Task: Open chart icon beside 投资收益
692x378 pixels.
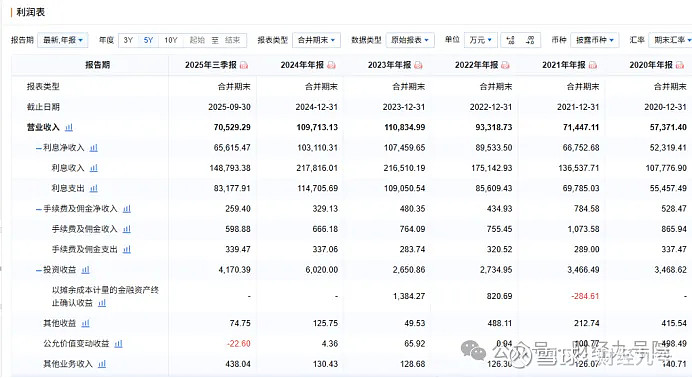Action: 86,269
